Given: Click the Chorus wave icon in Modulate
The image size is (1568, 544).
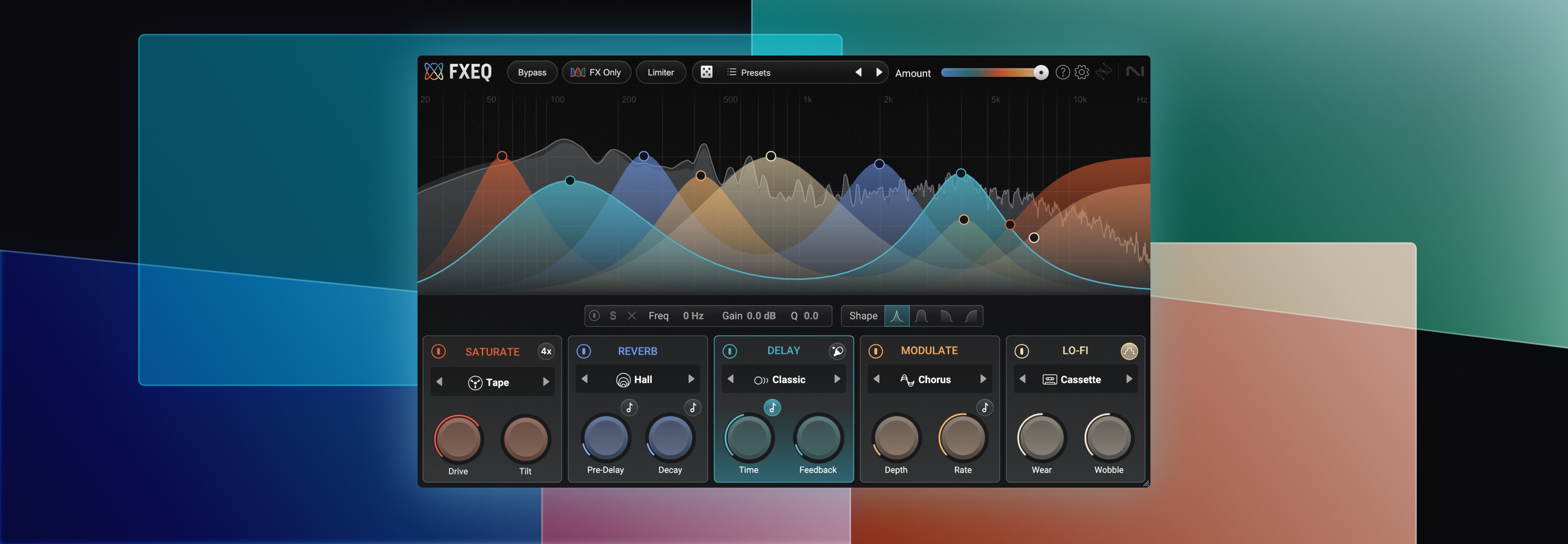Looking at the screenshot, I should click(x=907, y=380).
